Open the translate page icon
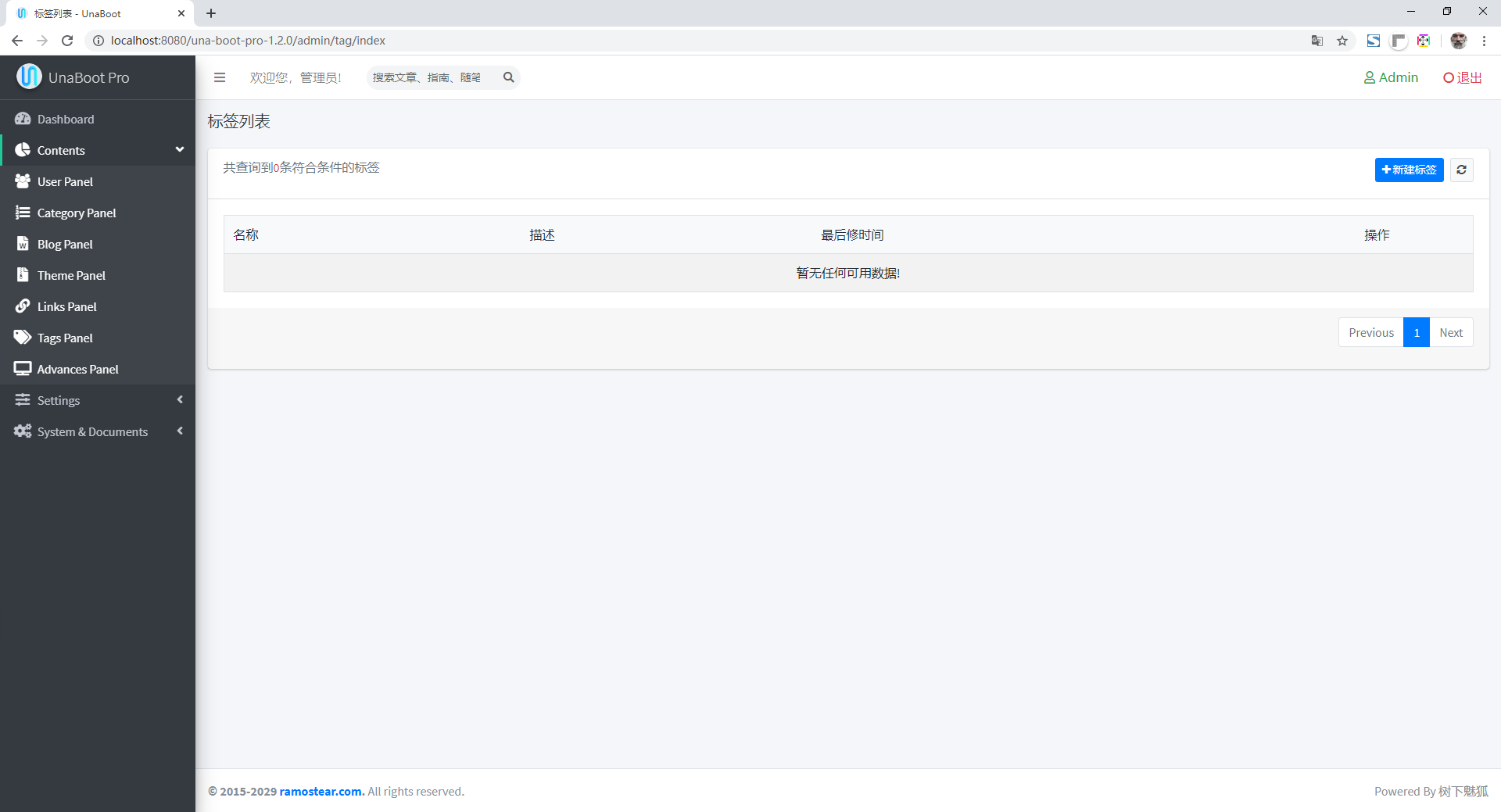This screenshot has width=1501, height=812. (x=1317, y=41)
